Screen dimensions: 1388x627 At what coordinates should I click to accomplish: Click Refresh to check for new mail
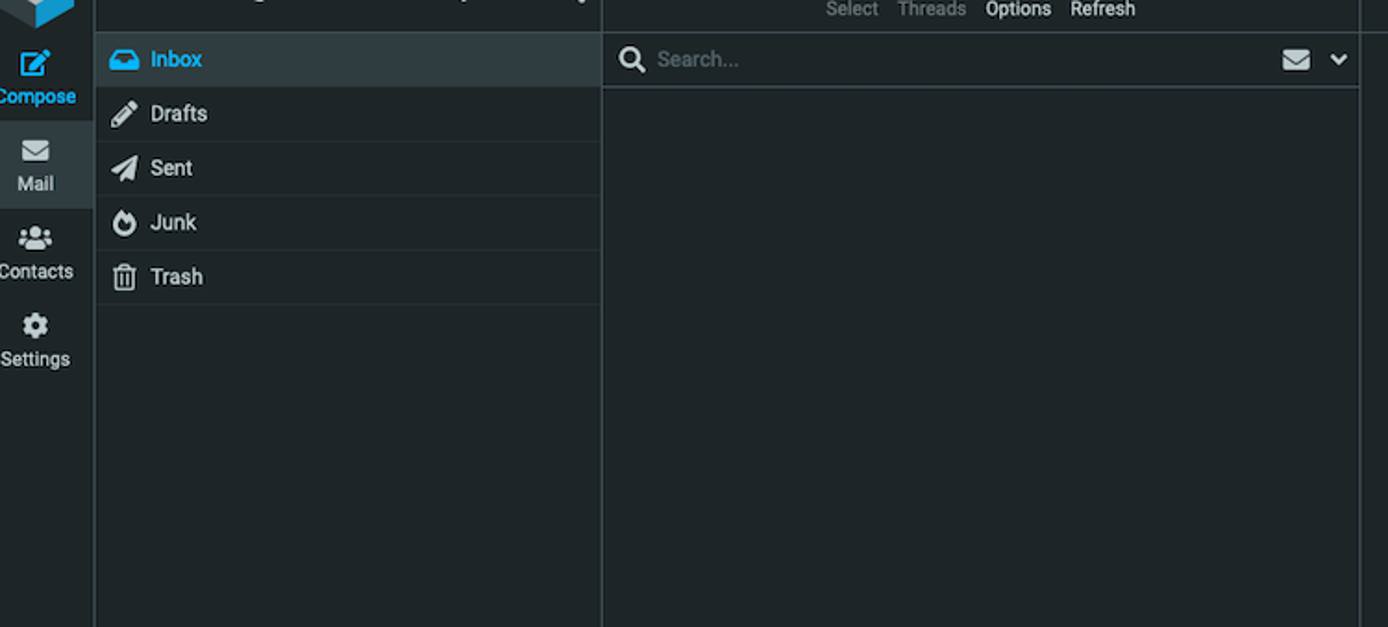click(1102, 9)
